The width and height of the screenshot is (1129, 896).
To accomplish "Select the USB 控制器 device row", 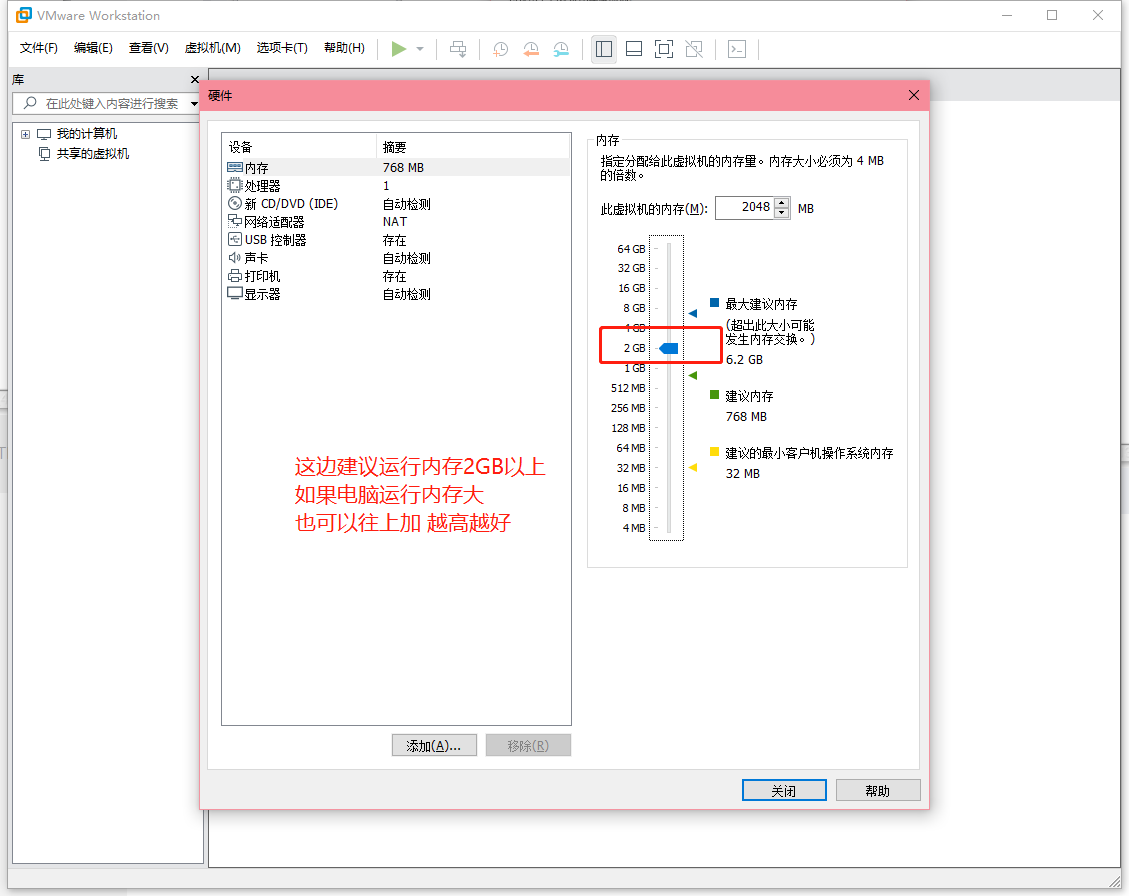I will pyautogui.click(x=397, y=240).
